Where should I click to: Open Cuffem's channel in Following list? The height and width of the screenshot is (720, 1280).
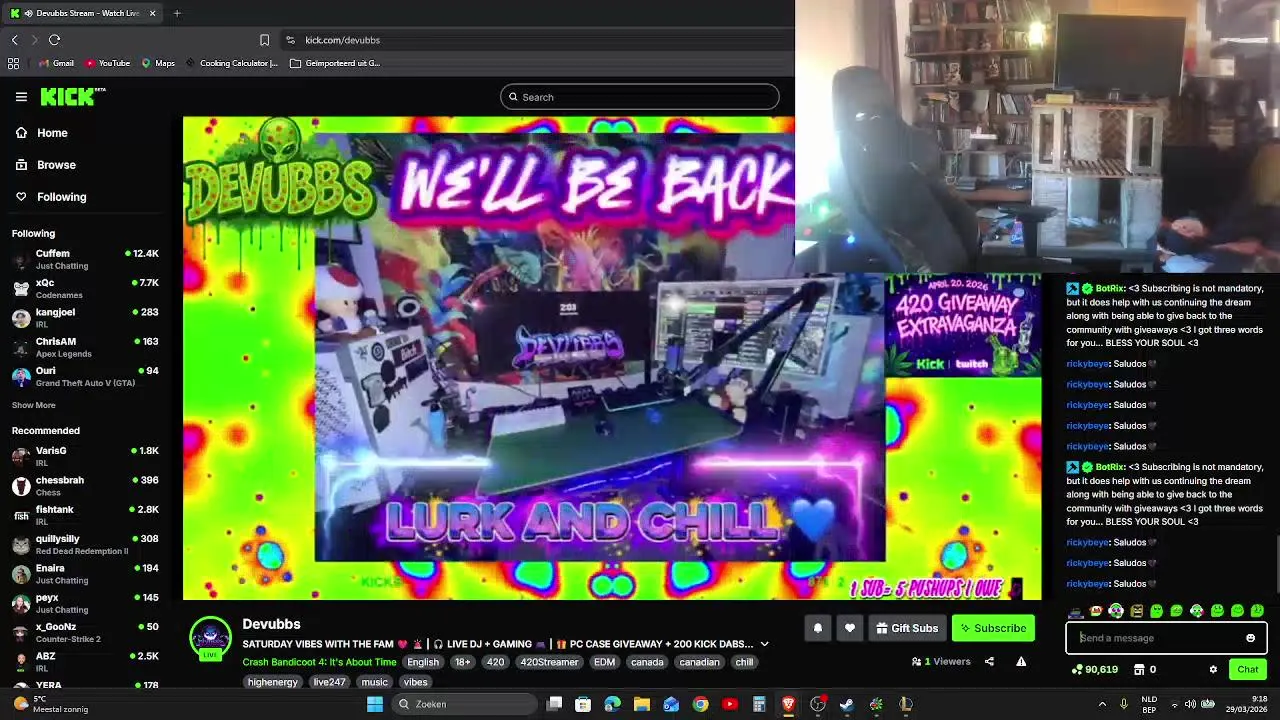coord(85,259)
